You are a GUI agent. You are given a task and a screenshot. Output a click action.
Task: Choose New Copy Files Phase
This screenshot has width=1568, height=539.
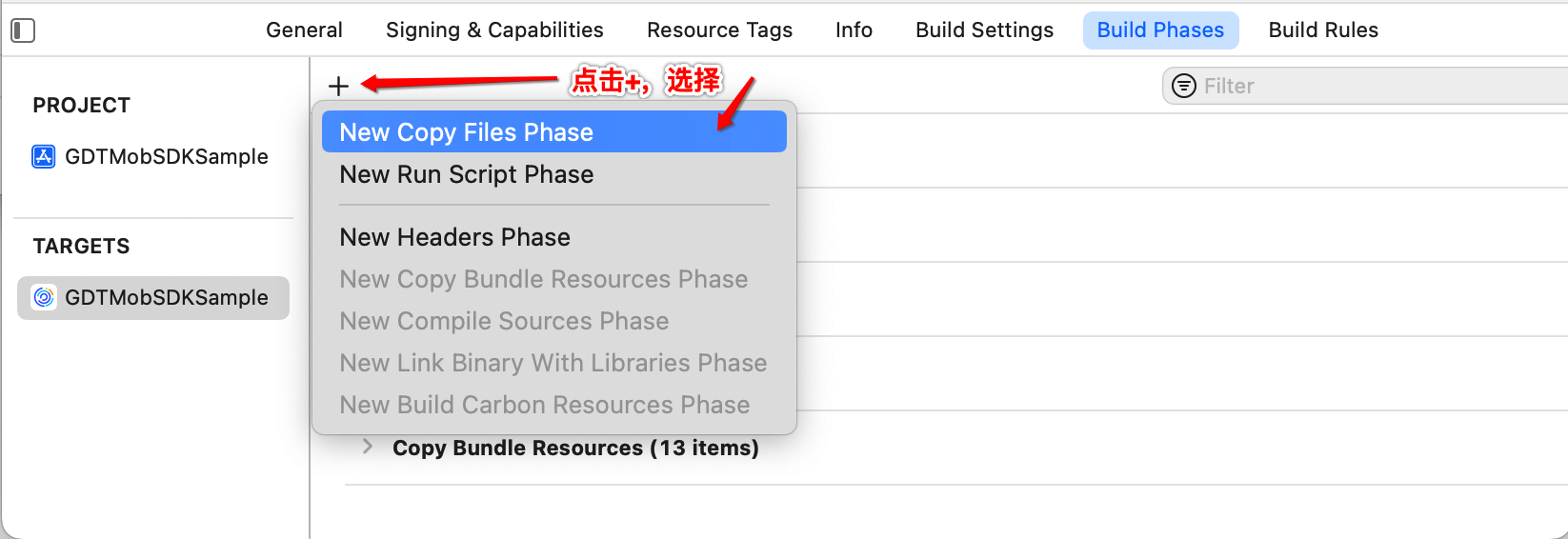[467, 132]
